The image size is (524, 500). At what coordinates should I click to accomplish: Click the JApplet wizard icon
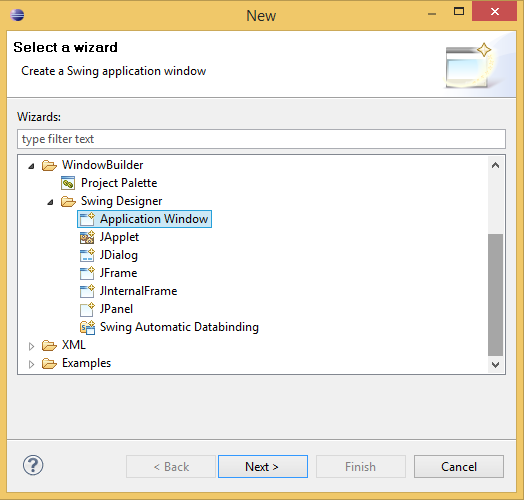click(87, 237)
